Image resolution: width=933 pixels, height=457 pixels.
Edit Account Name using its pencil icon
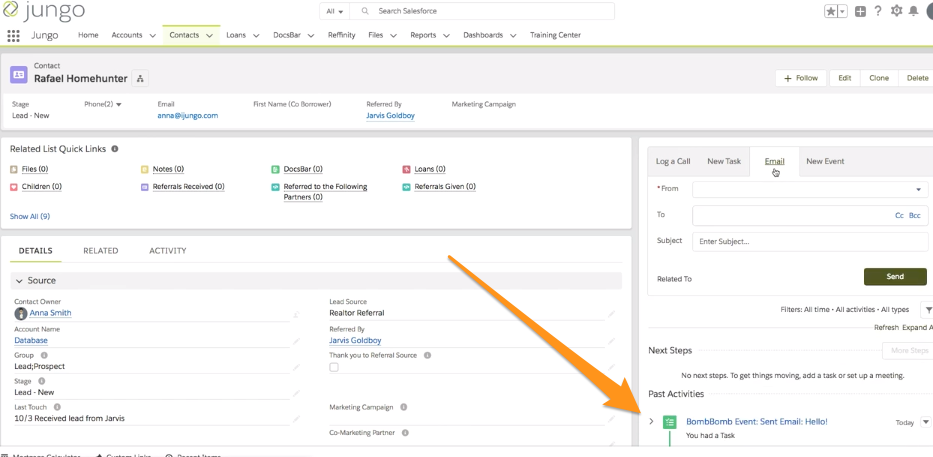coord(296,341)
